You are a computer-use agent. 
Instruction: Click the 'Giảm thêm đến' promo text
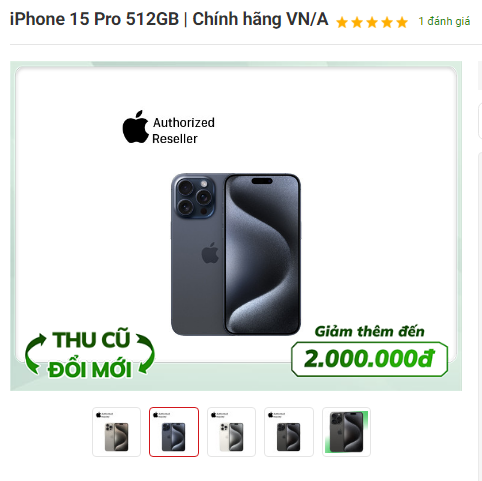[x=369, y=332]
